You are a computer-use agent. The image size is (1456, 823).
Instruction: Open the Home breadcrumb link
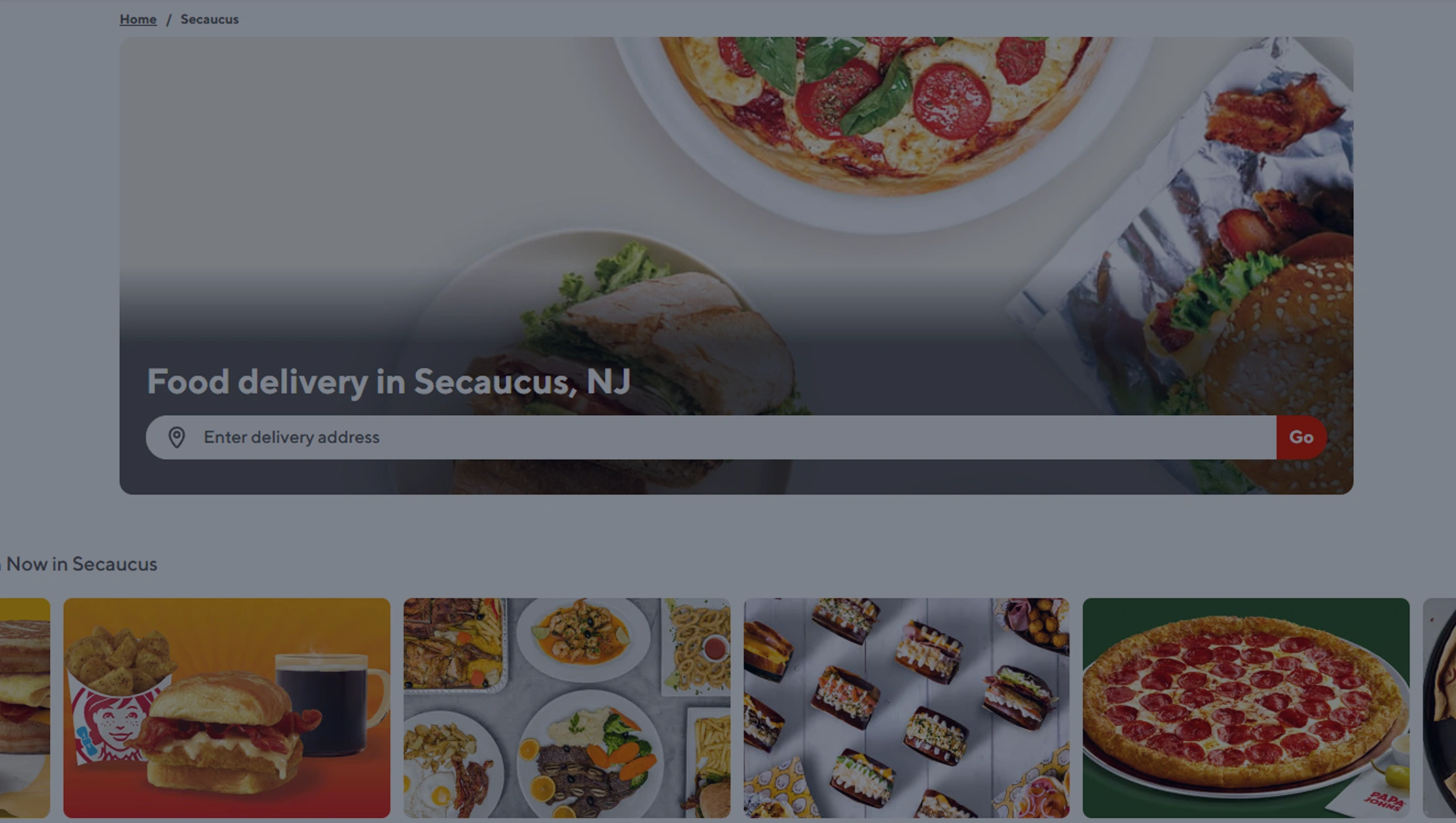point(138,20)
